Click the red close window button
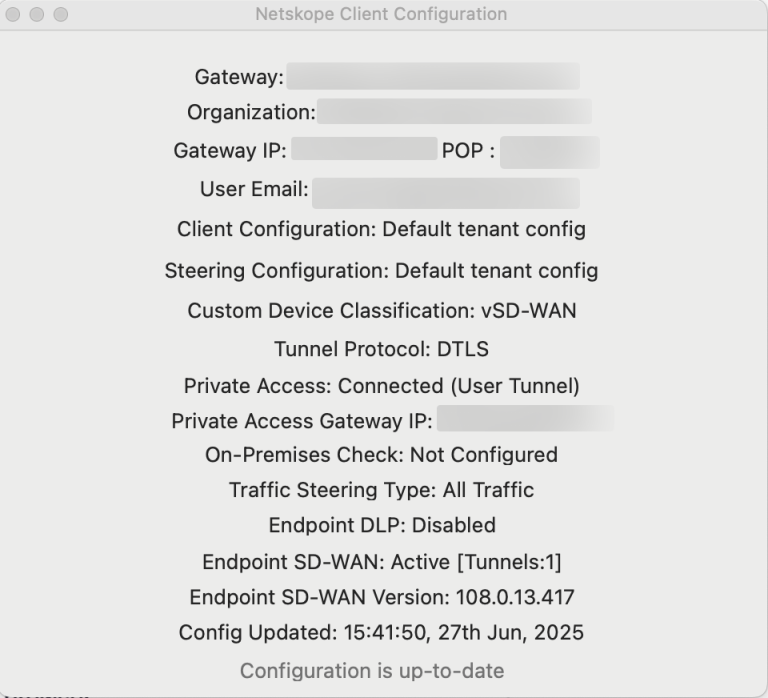This screenshot has height=698, width=768. 15,15
